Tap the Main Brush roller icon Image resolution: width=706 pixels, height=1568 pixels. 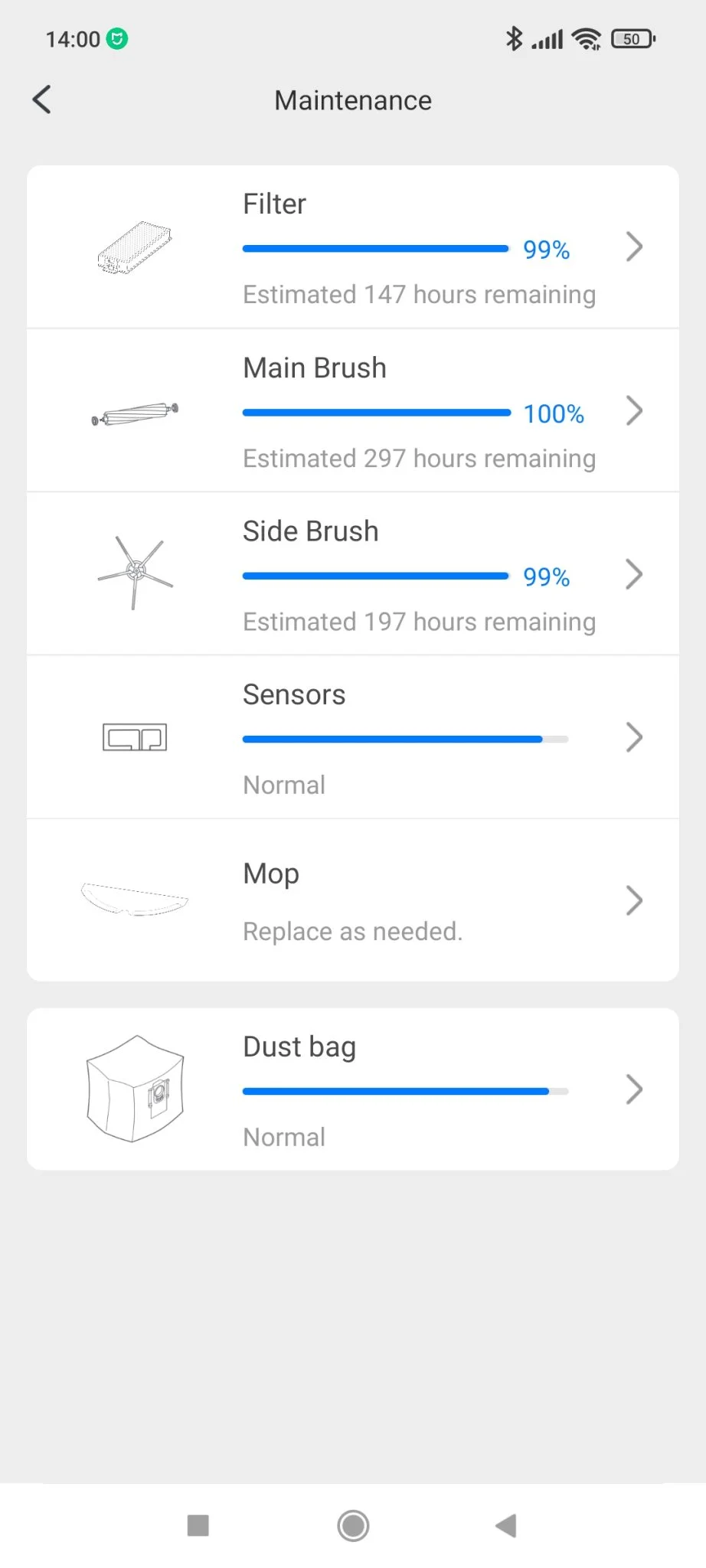pyautogui.click(x=135, y=414)
